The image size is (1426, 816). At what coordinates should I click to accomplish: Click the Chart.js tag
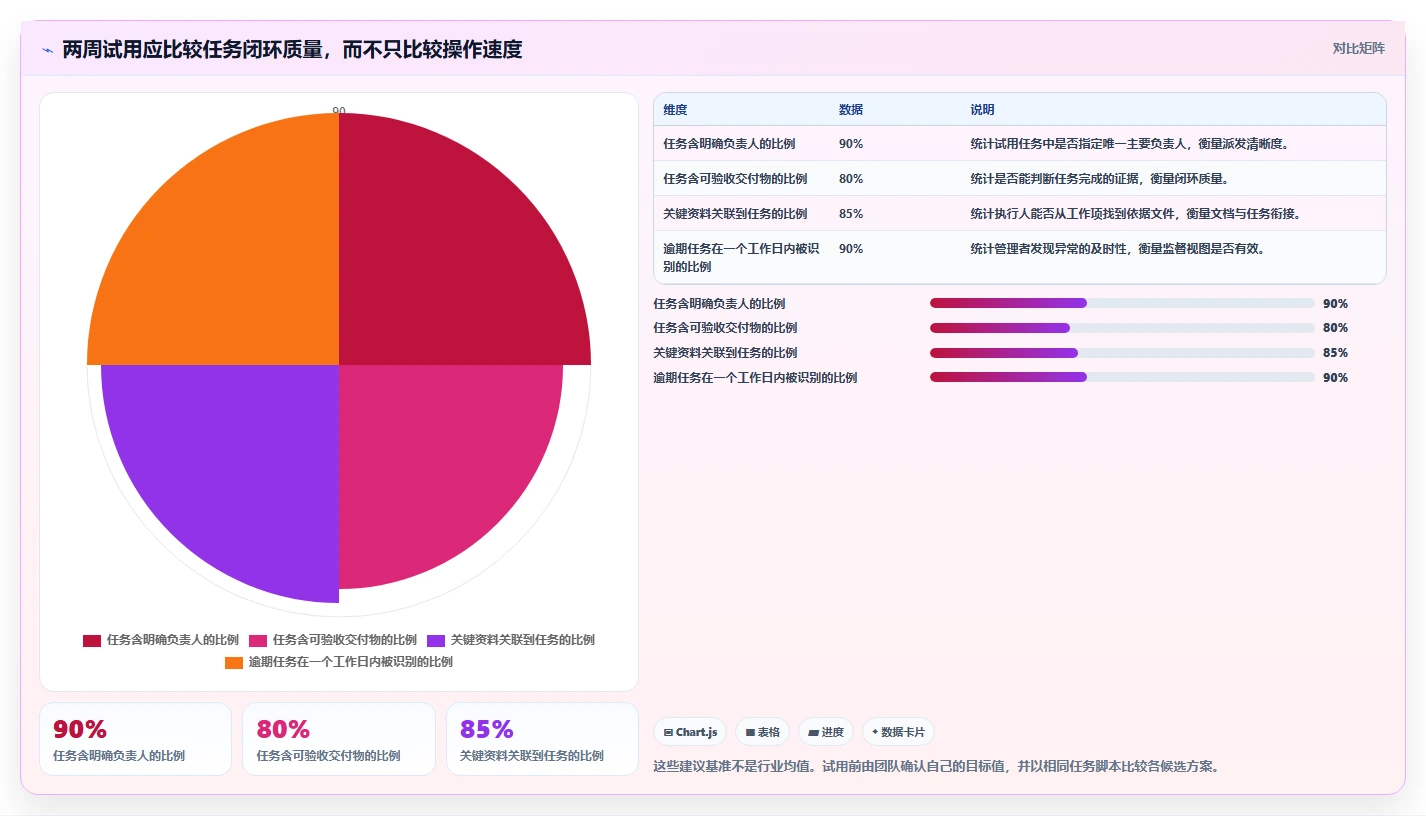(x=690, y=732)
